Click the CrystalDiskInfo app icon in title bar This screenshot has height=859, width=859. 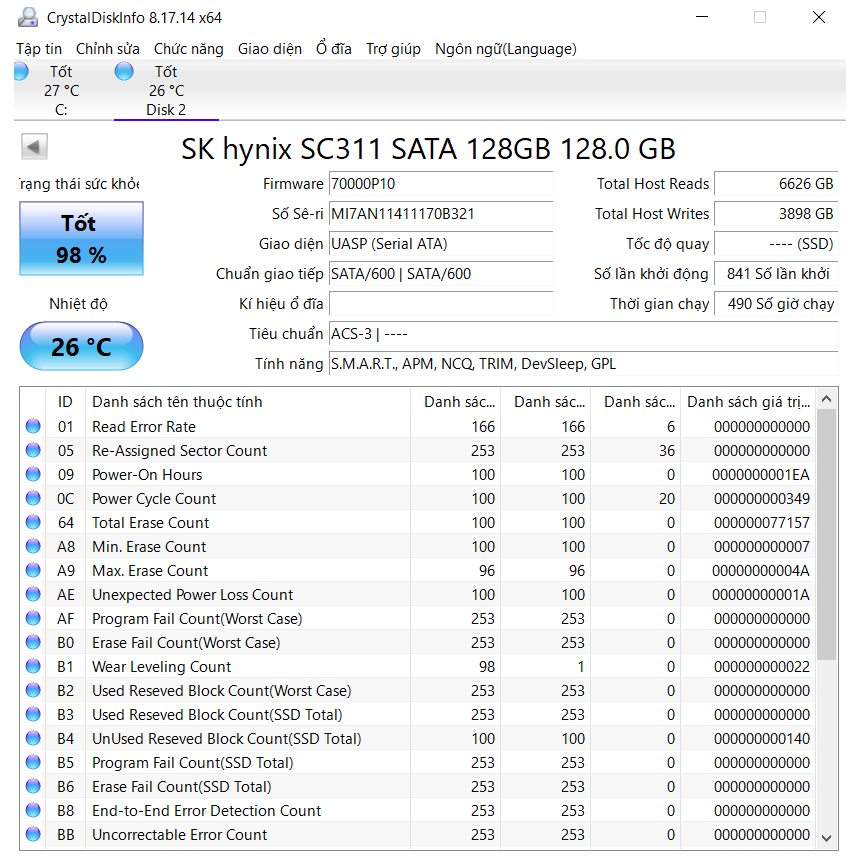click(x=27, y=18)
